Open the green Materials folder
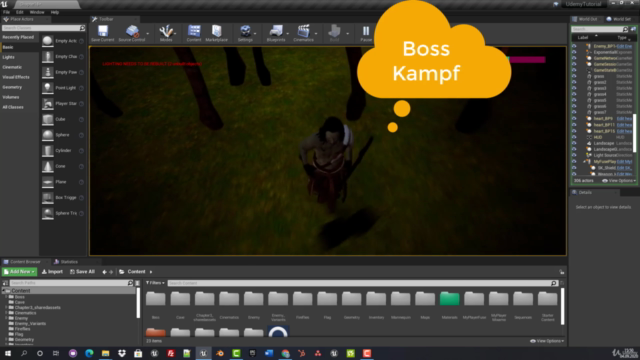Viewport: 640px width, 360px height. pos(449,304)
